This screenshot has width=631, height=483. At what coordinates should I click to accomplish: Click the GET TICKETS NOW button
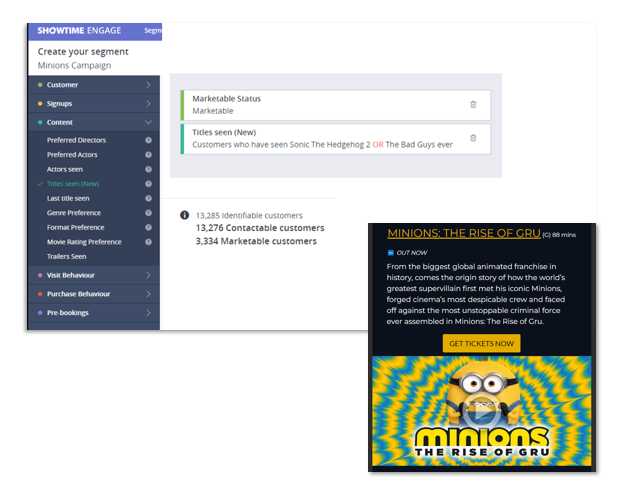(481, 343)
